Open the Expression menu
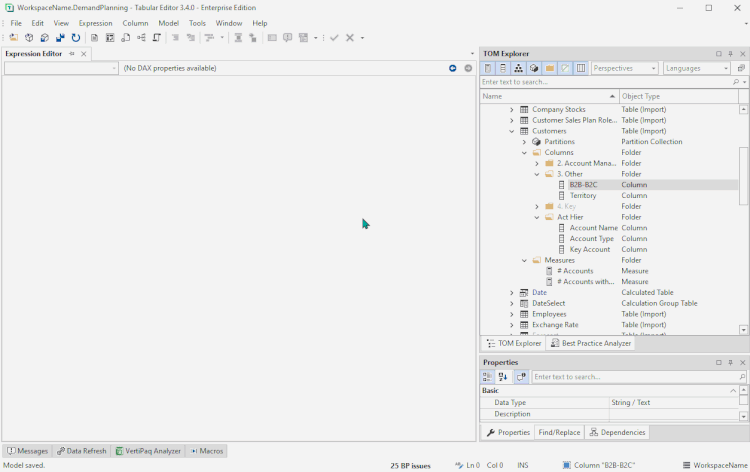The width and height of the screenshot is (750, 472). click(96, 23)
